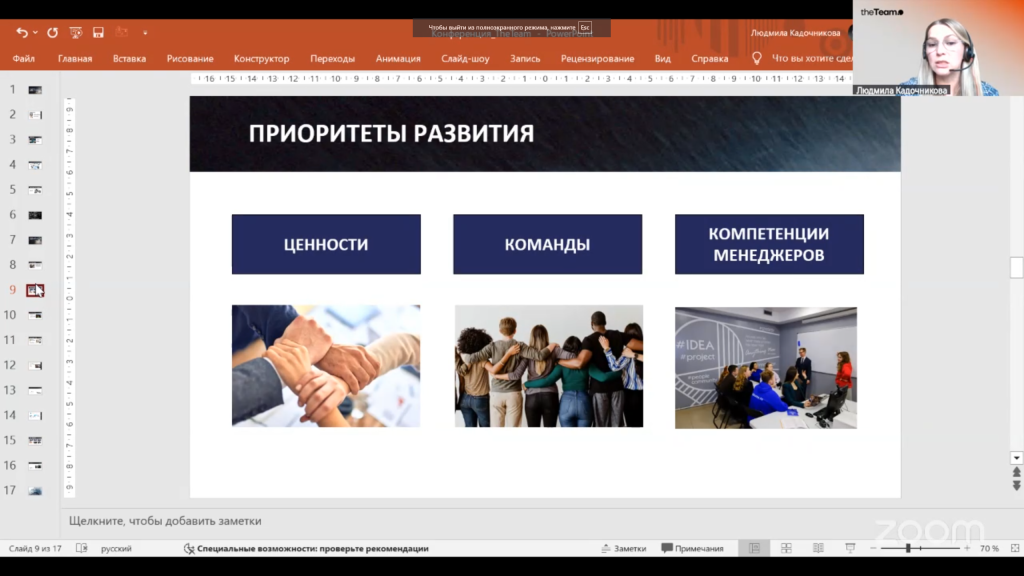Screen dimensions: 1024x576
Task: Switch to the Анимация tab
Action: tap(398, 58)
